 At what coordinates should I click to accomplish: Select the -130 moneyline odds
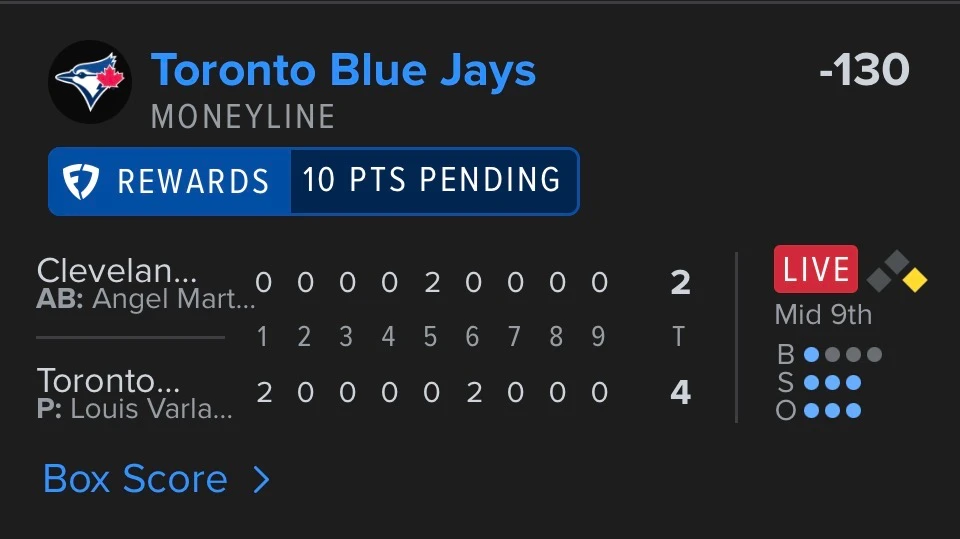(864, 69)
